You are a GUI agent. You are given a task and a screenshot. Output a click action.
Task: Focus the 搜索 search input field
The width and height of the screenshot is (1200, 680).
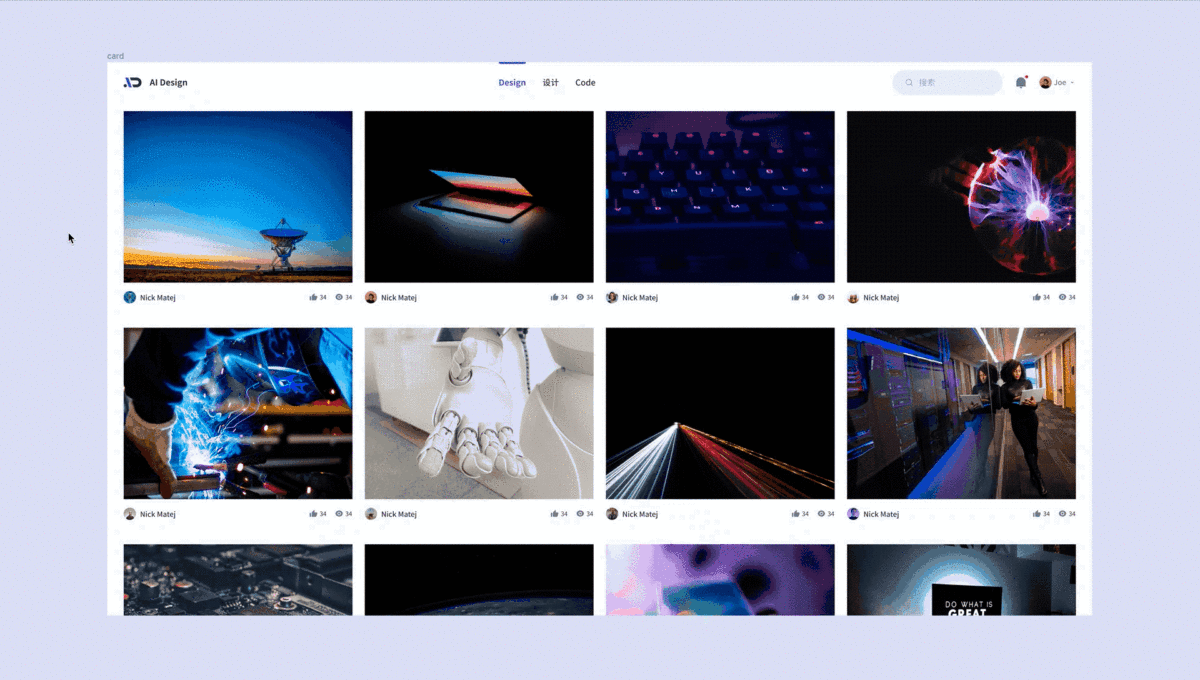(947, 82)
